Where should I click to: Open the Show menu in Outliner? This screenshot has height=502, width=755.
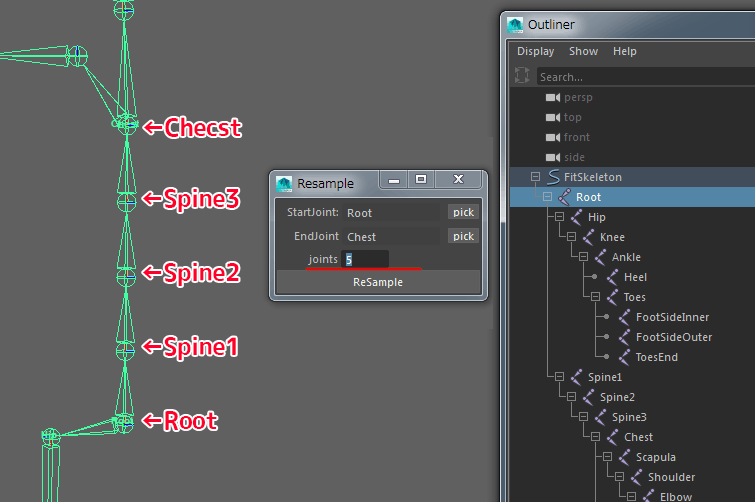tap(583, 51)
